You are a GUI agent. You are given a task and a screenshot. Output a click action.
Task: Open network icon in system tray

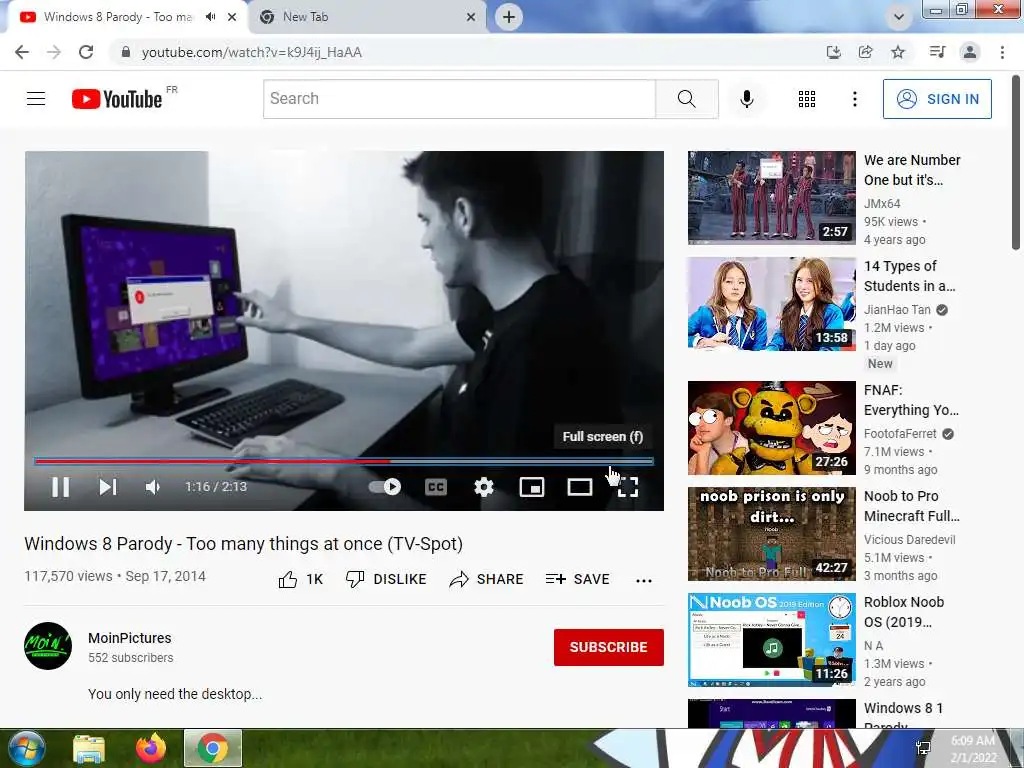923,748
